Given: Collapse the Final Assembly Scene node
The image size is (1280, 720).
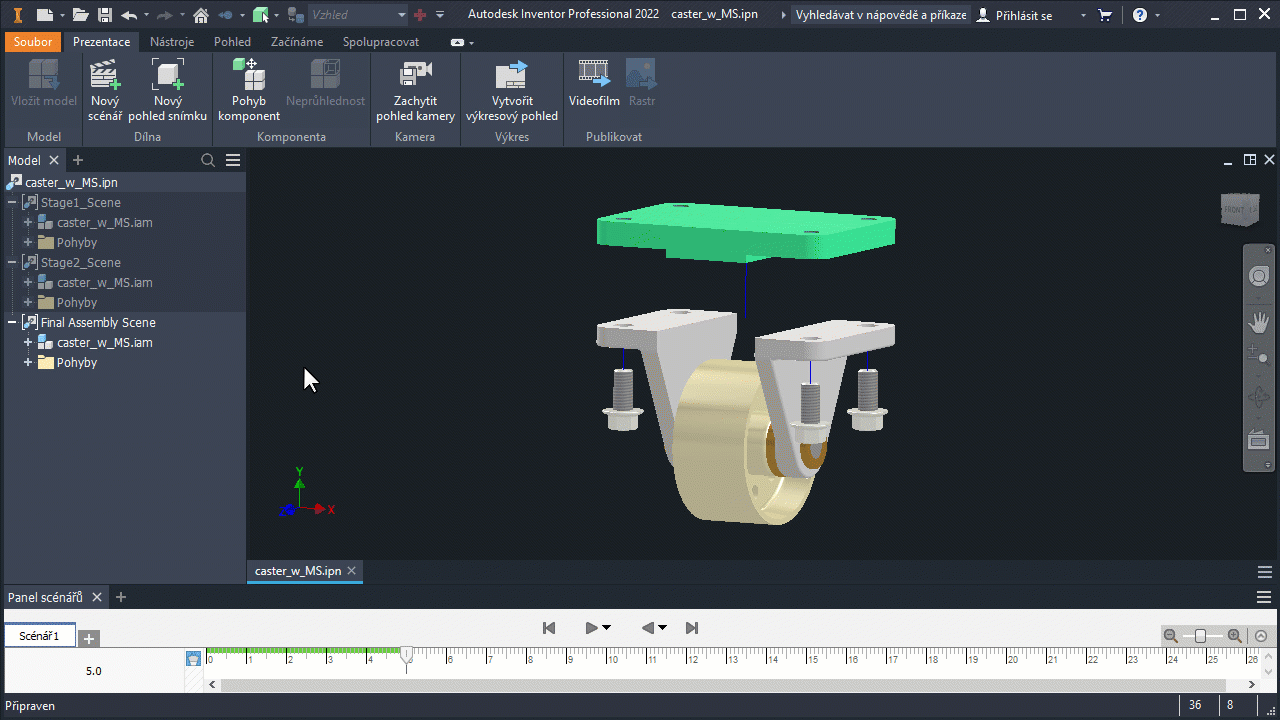Looking at the screenshot, I should click(12, 322).
